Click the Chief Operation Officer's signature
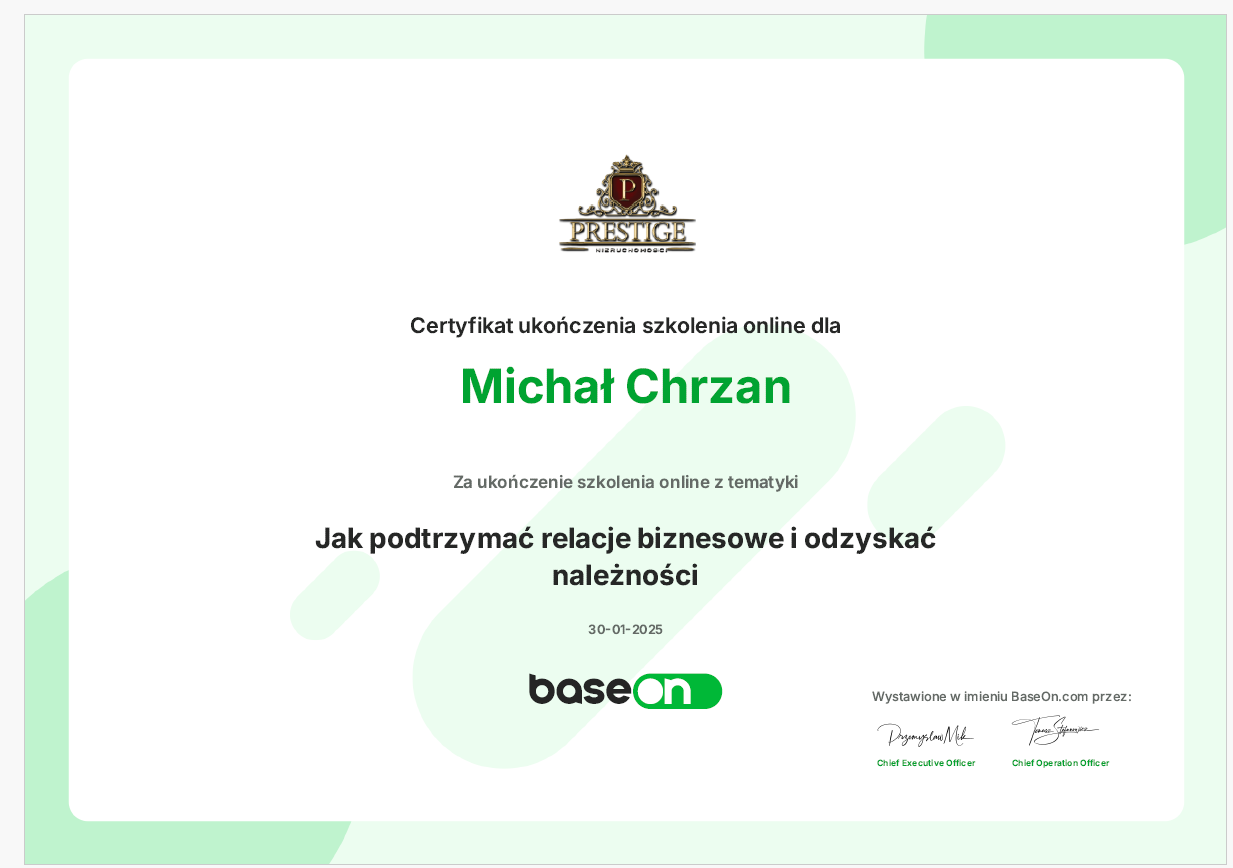 pyautogui.click(x=1055, y=731)
